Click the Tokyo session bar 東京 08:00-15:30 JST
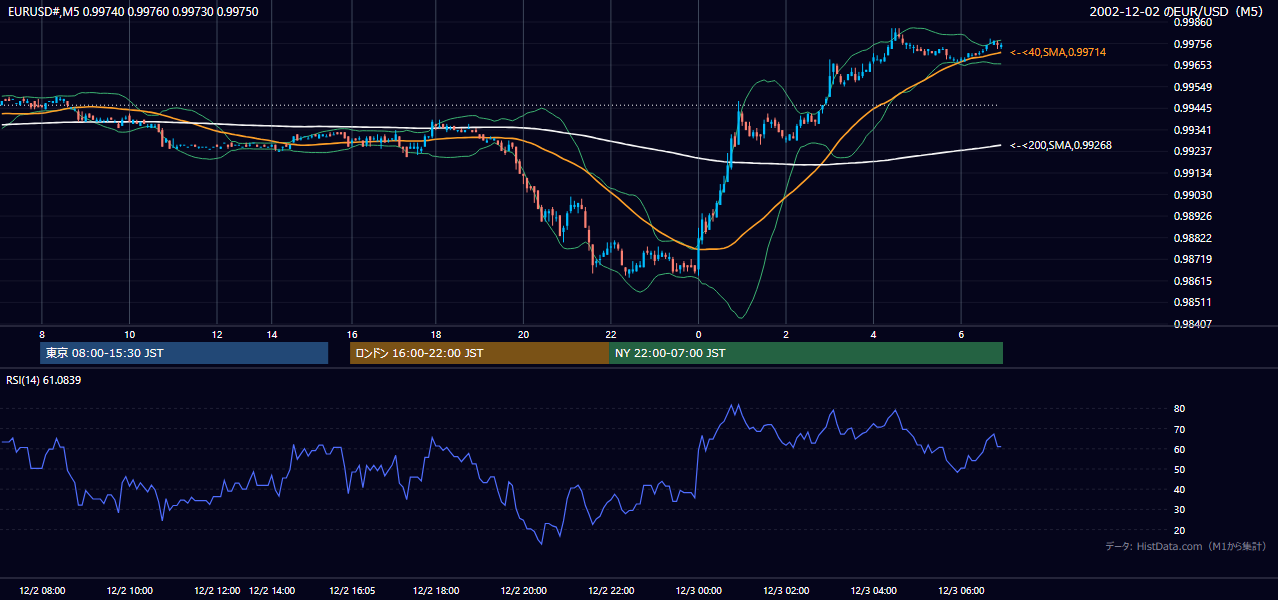The width and height of the screenshot is (1278, 600). click(184, 353)
